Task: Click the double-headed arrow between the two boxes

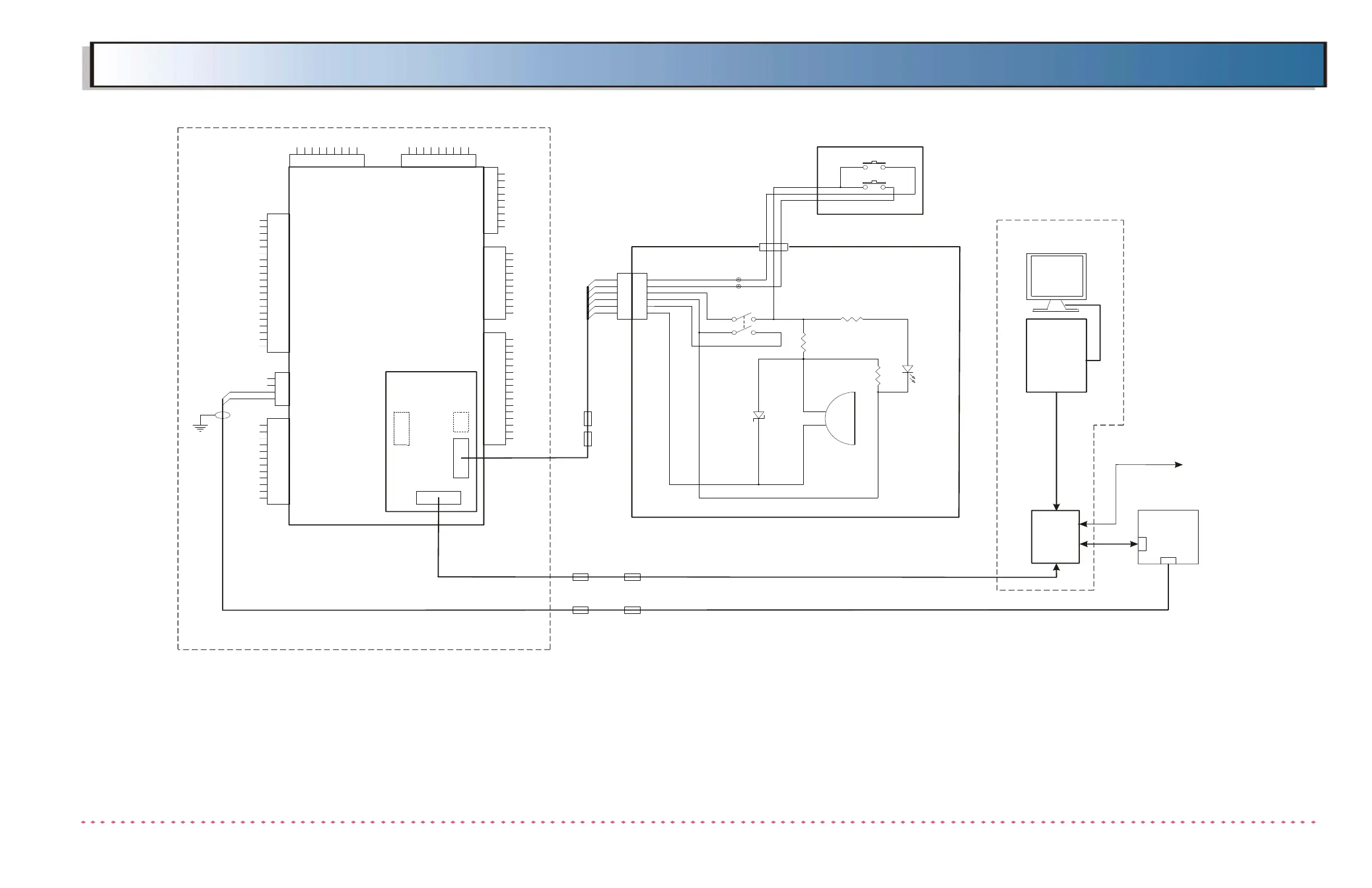Action: click(x=1108, y=543)
